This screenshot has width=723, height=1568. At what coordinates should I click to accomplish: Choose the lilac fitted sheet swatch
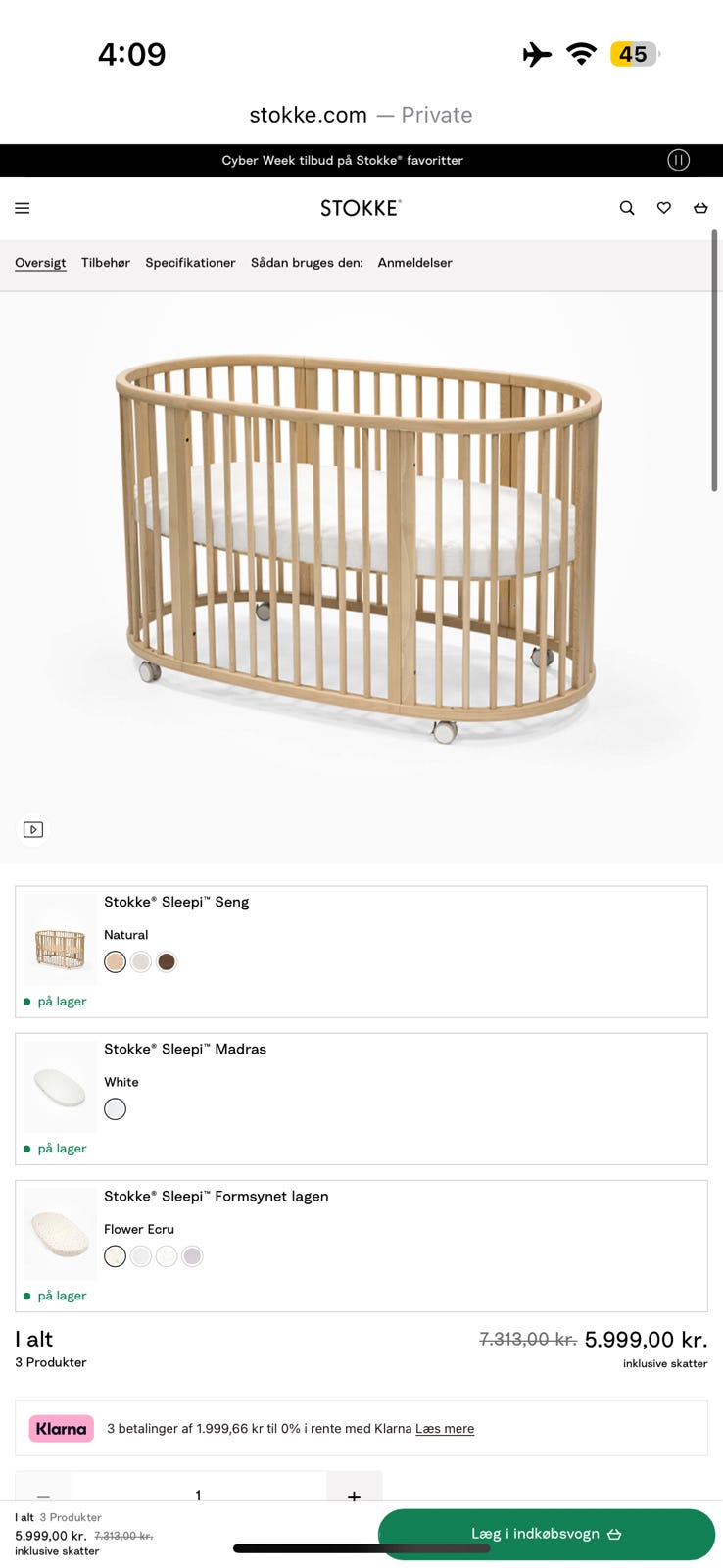192,1256
